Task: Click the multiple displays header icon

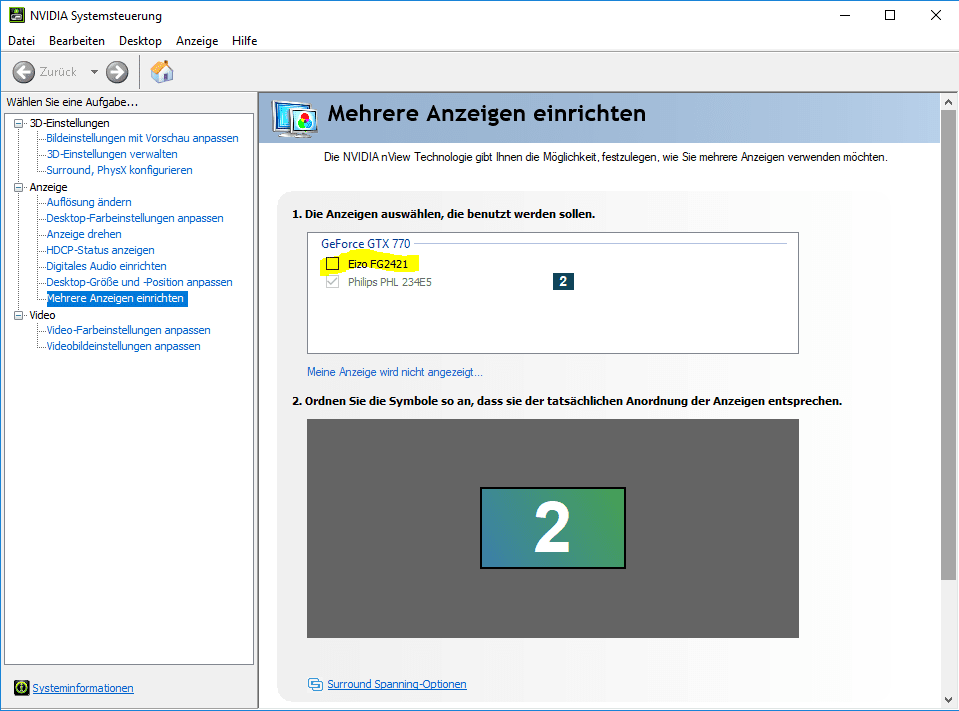Action: (x=295, y=119)
